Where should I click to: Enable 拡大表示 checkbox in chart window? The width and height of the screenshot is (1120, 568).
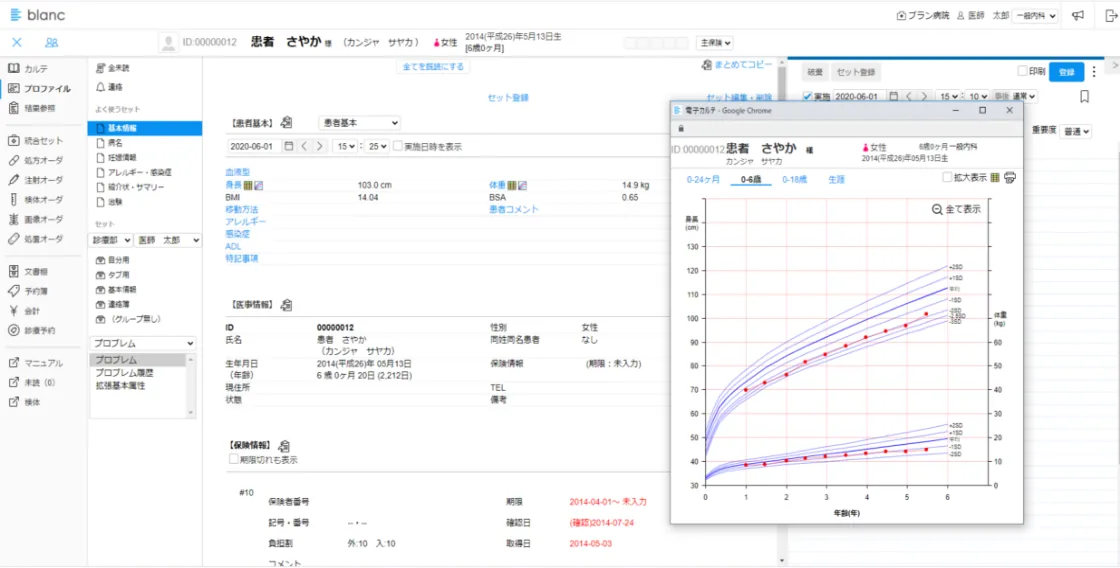947,177
